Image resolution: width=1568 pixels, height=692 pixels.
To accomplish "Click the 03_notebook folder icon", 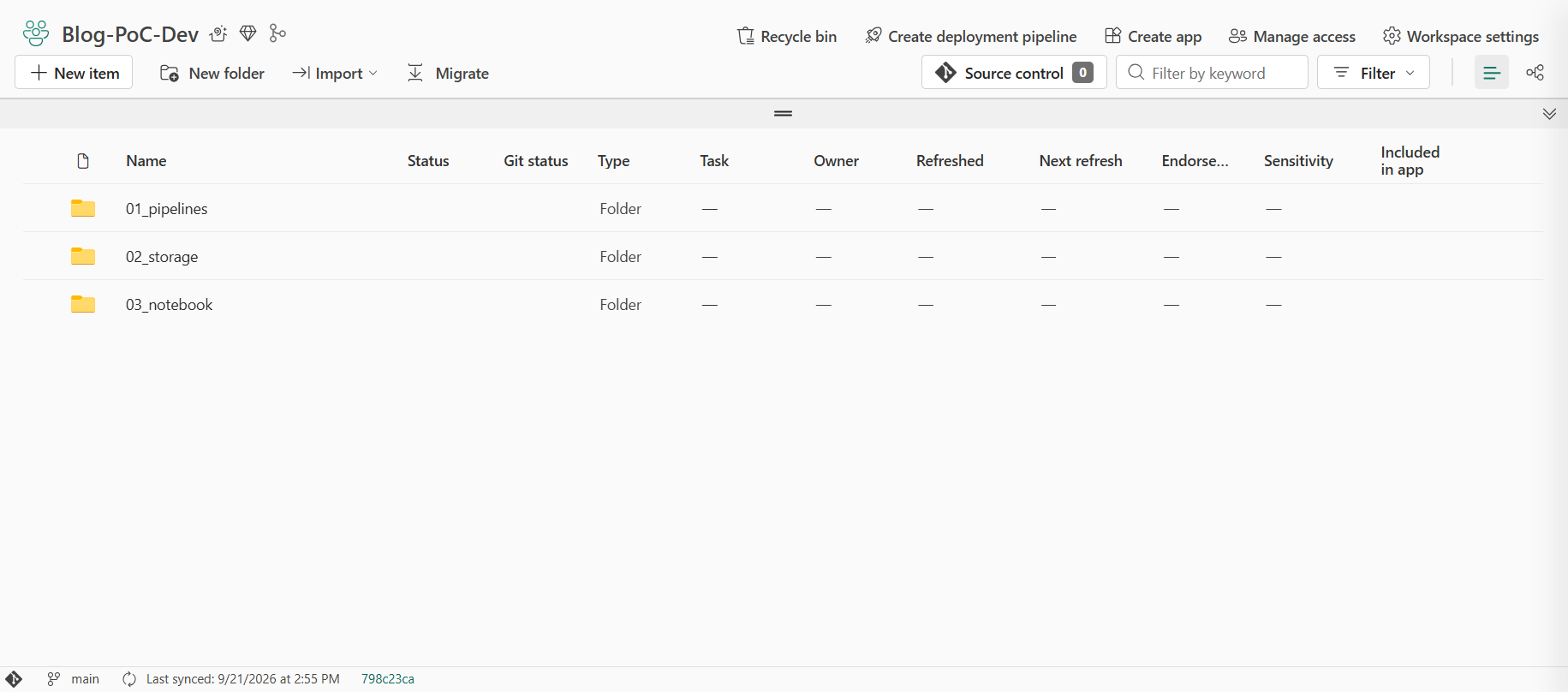I will pyautogui.click(x=83, y=304).
